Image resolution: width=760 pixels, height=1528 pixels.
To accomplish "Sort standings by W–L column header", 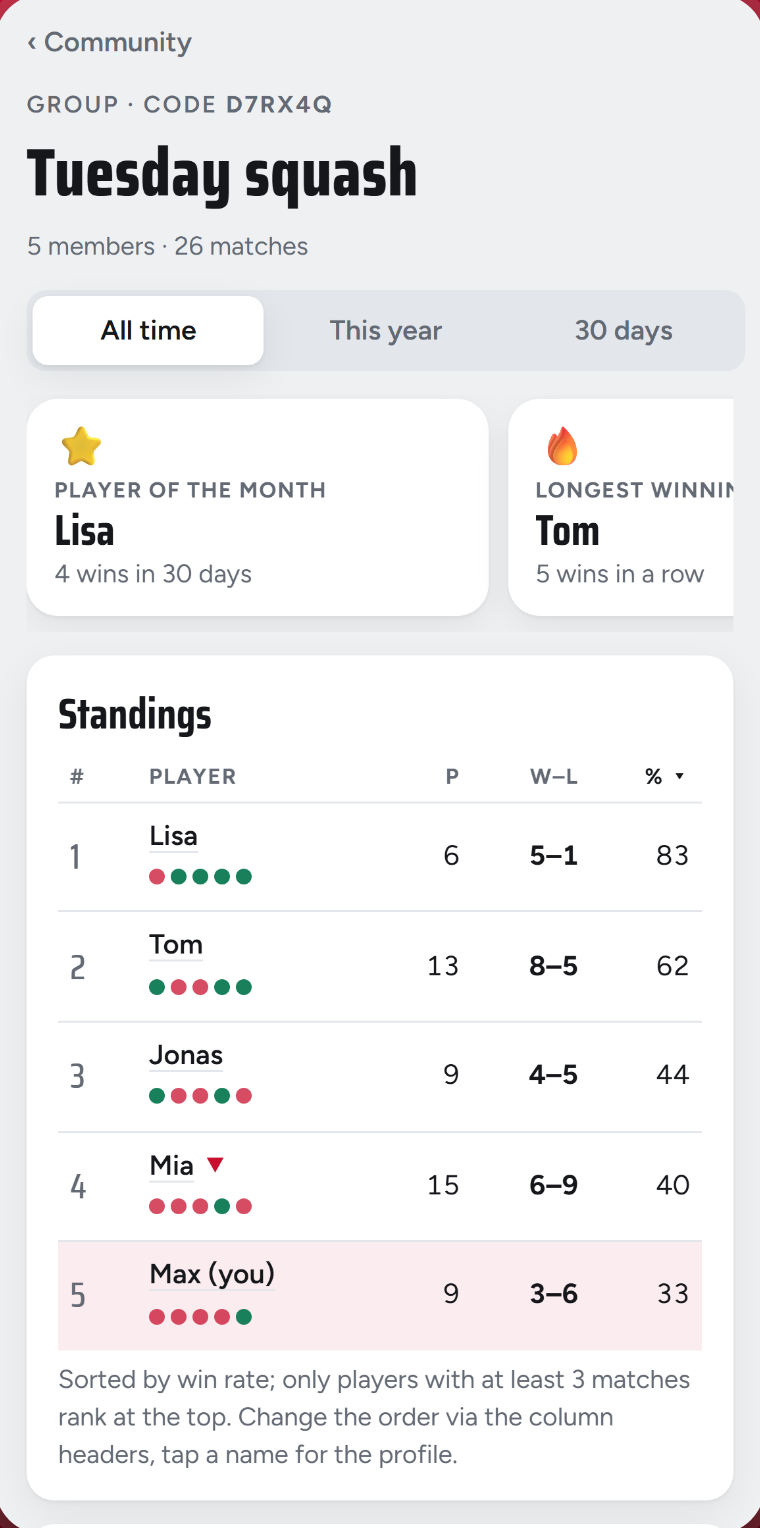I will pos(554,777).
